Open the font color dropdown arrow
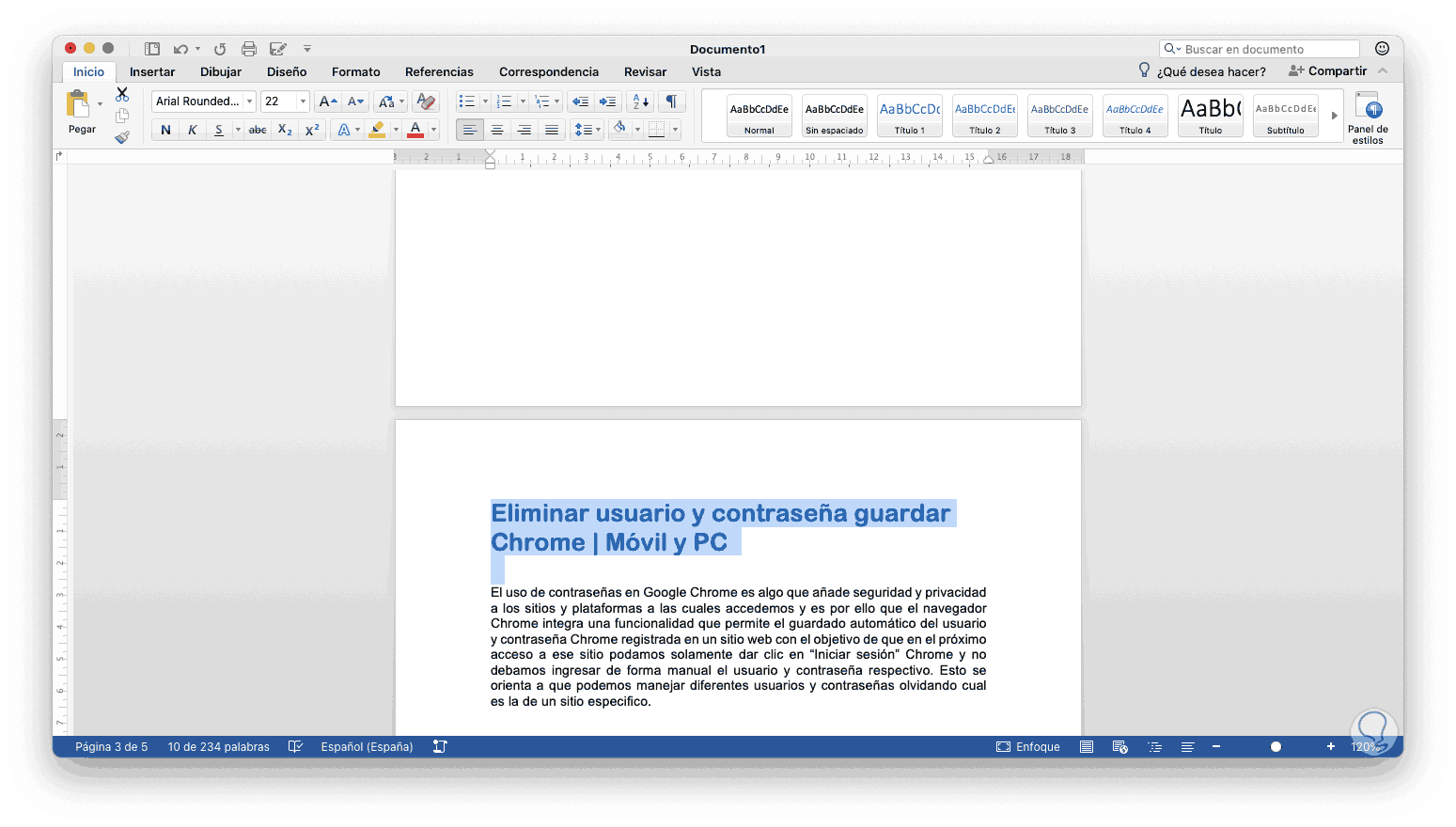Image resolution: width=1456 pixels, height=827 pixels. click(433, 130)
